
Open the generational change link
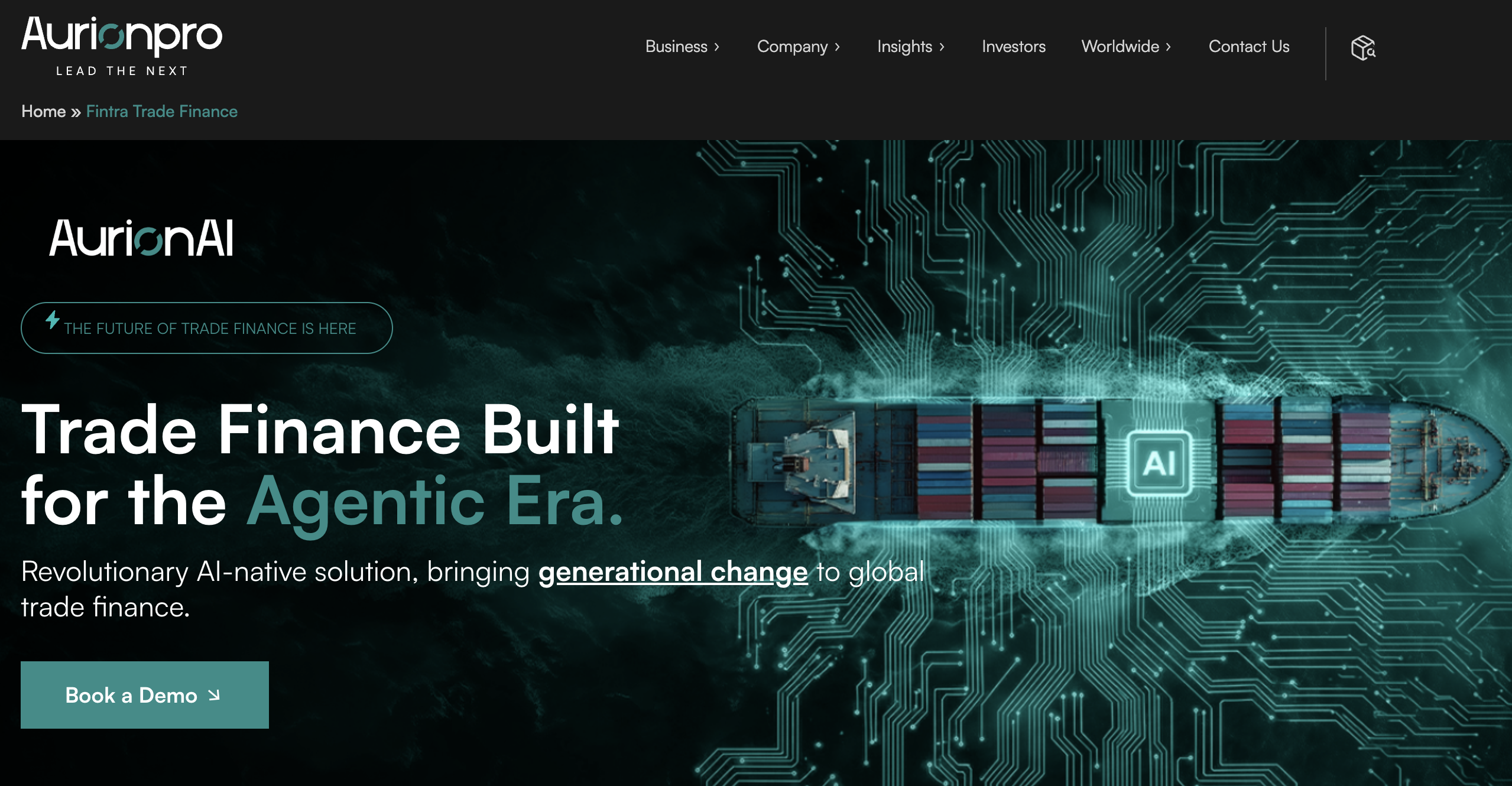coord(673,571)
